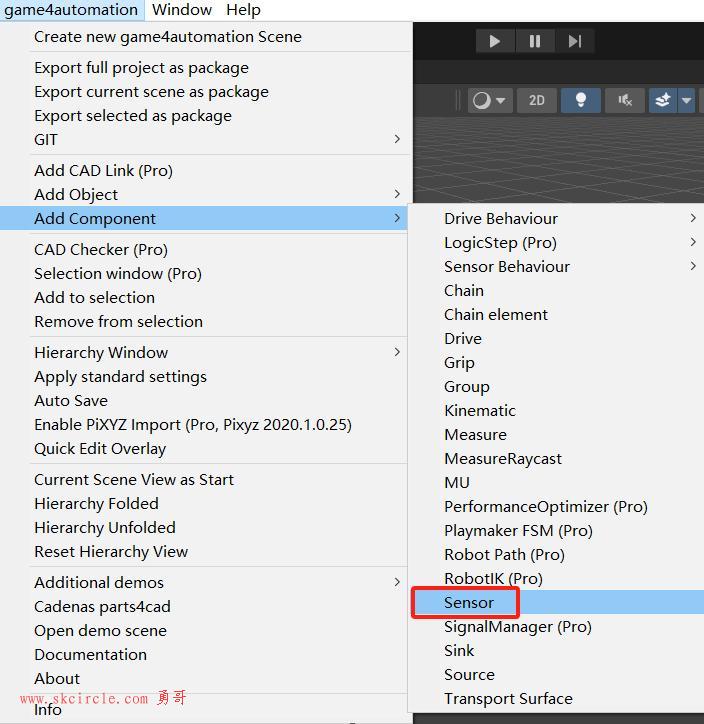Select Export selected as package
This screenshot has width=704, height=724.
(x=205, y=116)
